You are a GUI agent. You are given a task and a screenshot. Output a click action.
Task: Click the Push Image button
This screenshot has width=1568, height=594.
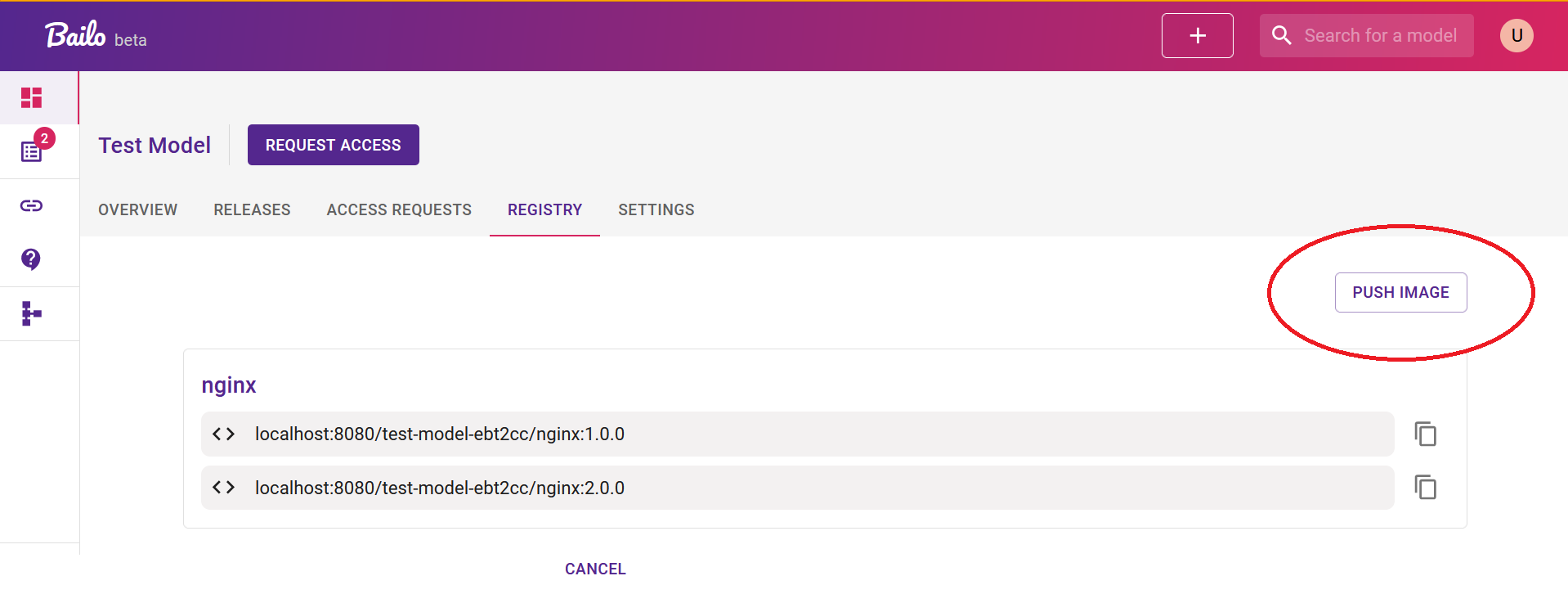(x=1400, y=292)
